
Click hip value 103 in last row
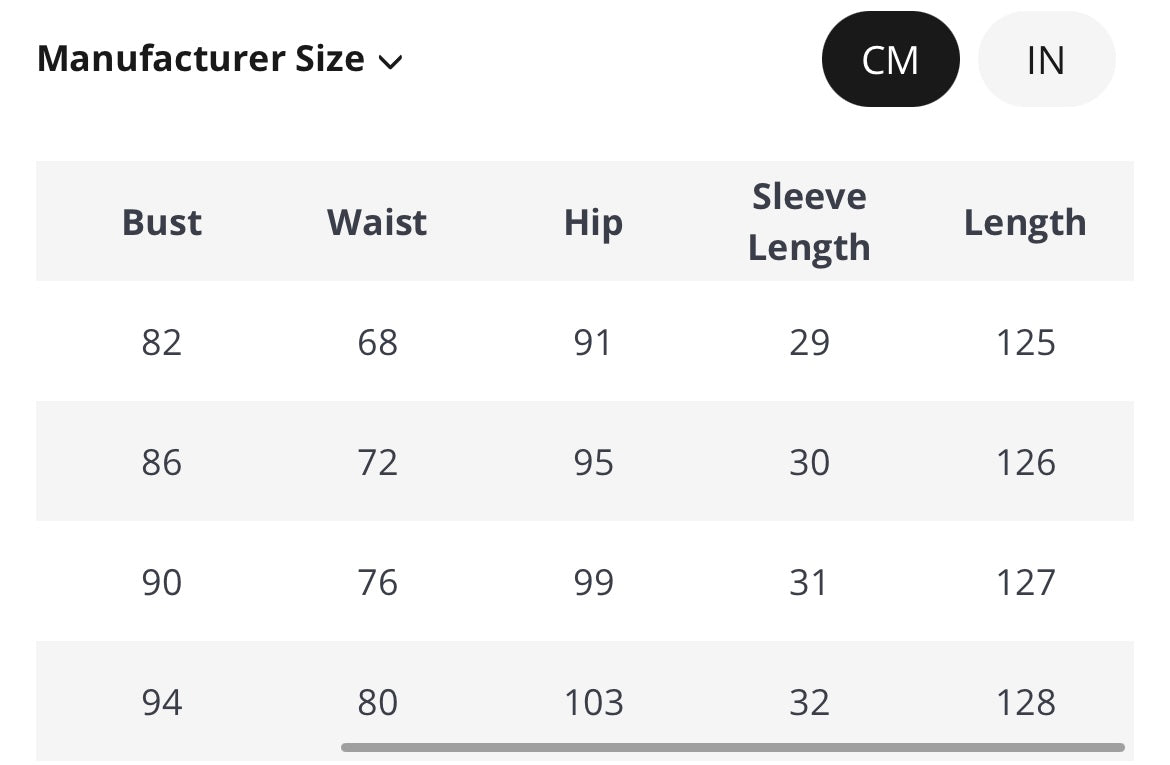tap(593, 703)
